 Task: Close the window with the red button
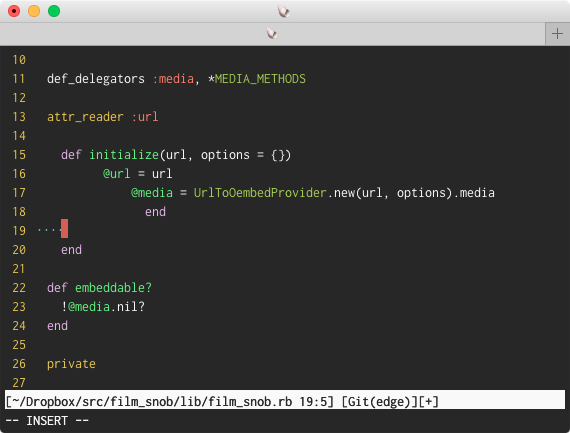pos(14,11)
